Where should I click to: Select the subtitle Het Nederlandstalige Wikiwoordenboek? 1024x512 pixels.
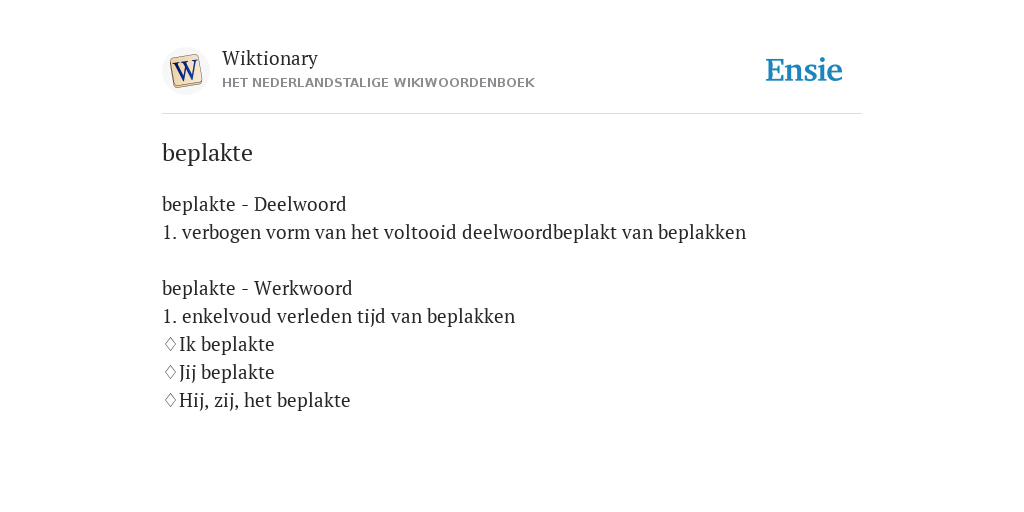378,83
